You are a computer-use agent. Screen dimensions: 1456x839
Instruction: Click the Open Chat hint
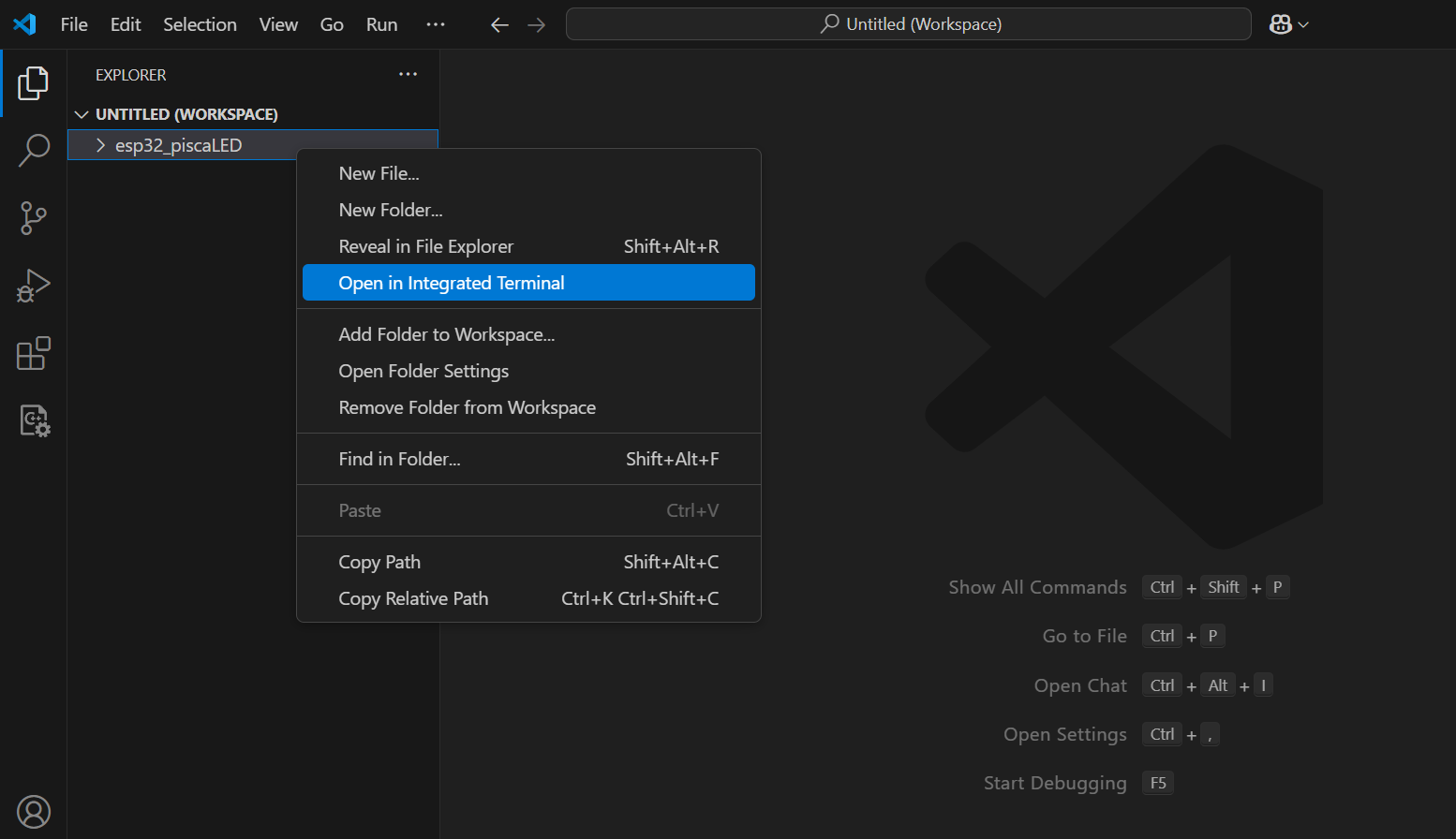point(1080,685)
